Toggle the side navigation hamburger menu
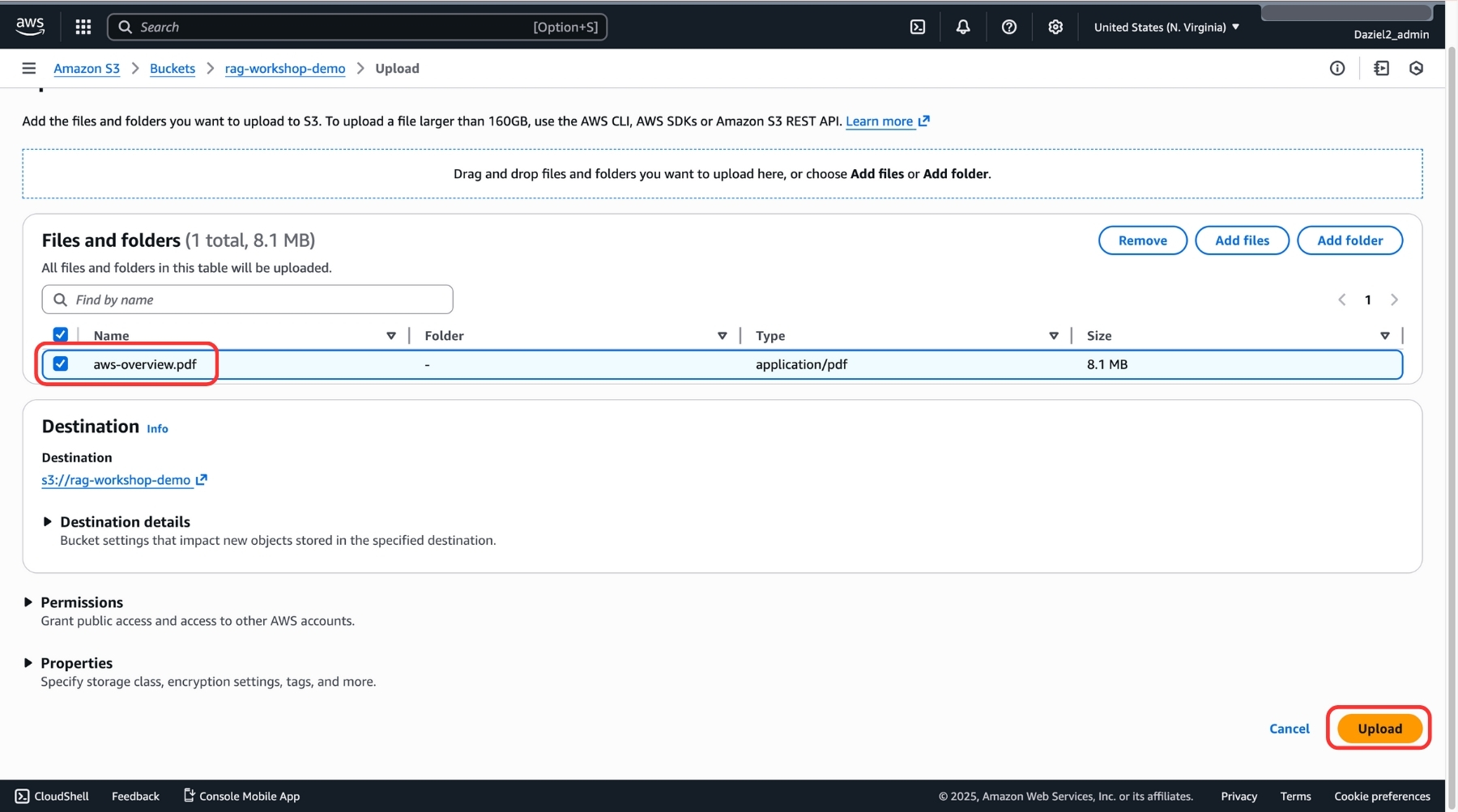 coord(28,68)
